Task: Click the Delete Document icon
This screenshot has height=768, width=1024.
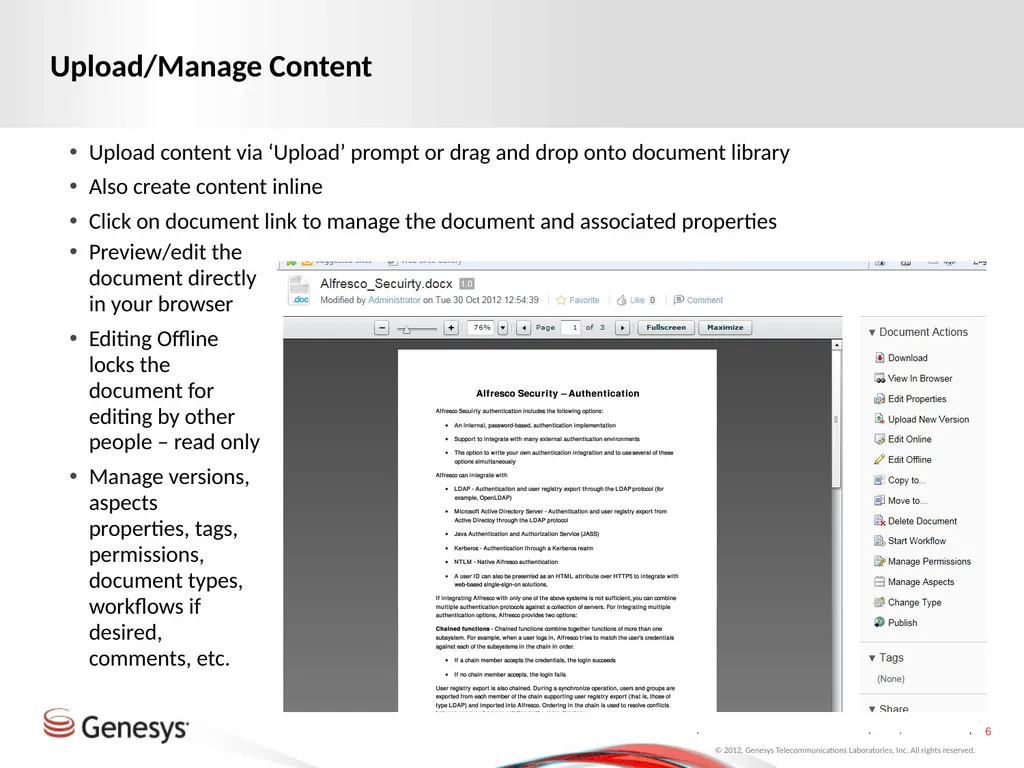Action: [879, 520]
